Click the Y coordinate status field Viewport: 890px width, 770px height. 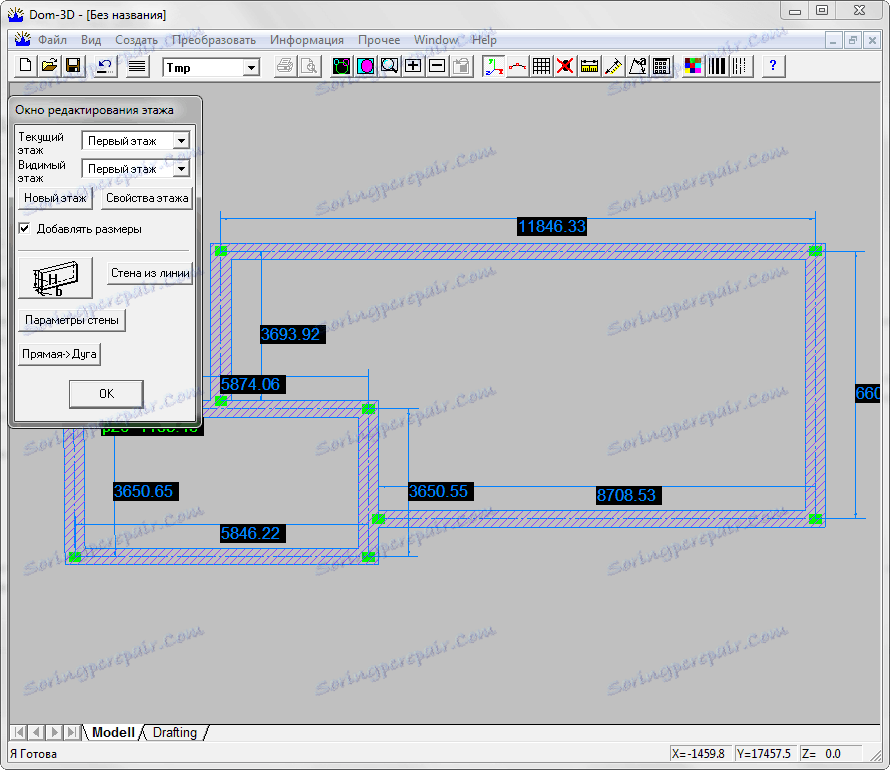pyautogui.click(x=765, y=754)
